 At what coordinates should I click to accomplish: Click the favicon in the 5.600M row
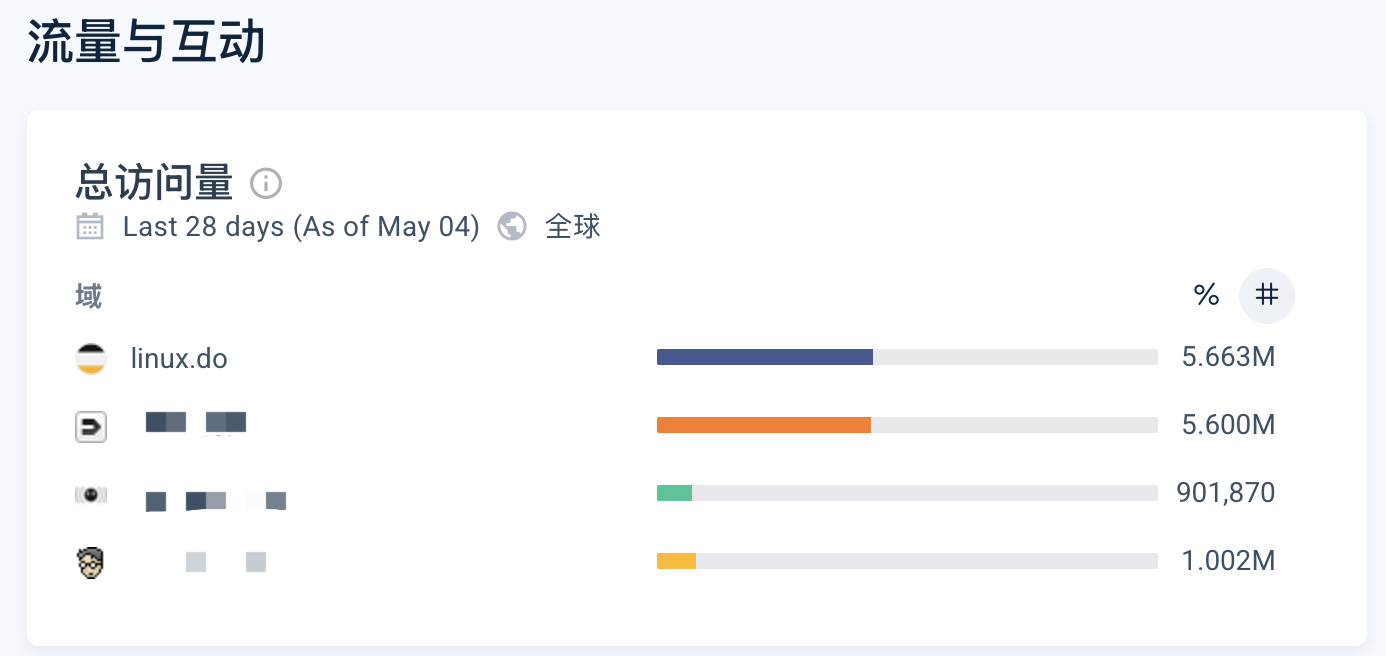91,427
